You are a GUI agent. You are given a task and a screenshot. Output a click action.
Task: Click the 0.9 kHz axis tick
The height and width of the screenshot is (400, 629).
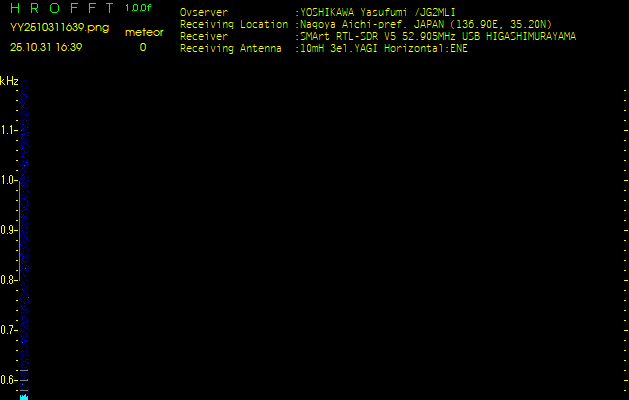click(x=9, y=230)
